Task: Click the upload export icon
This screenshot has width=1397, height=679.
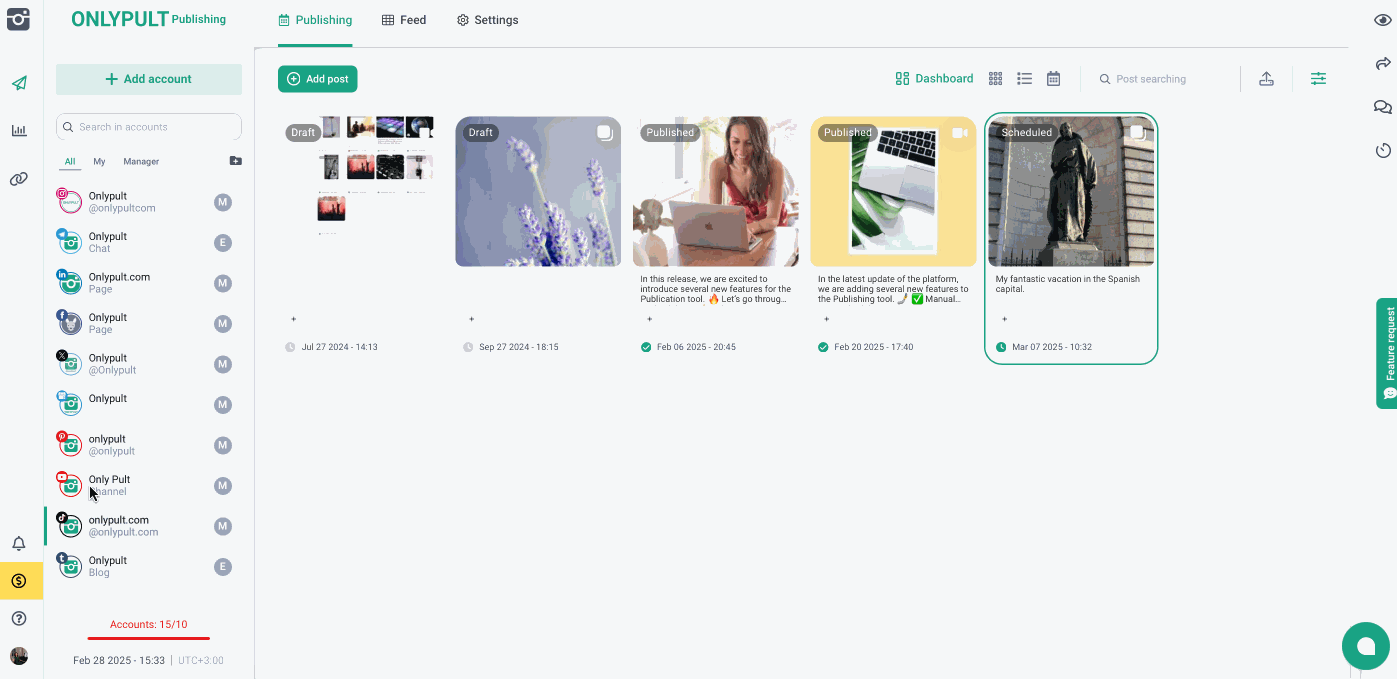Action: tap(1266, 79)
